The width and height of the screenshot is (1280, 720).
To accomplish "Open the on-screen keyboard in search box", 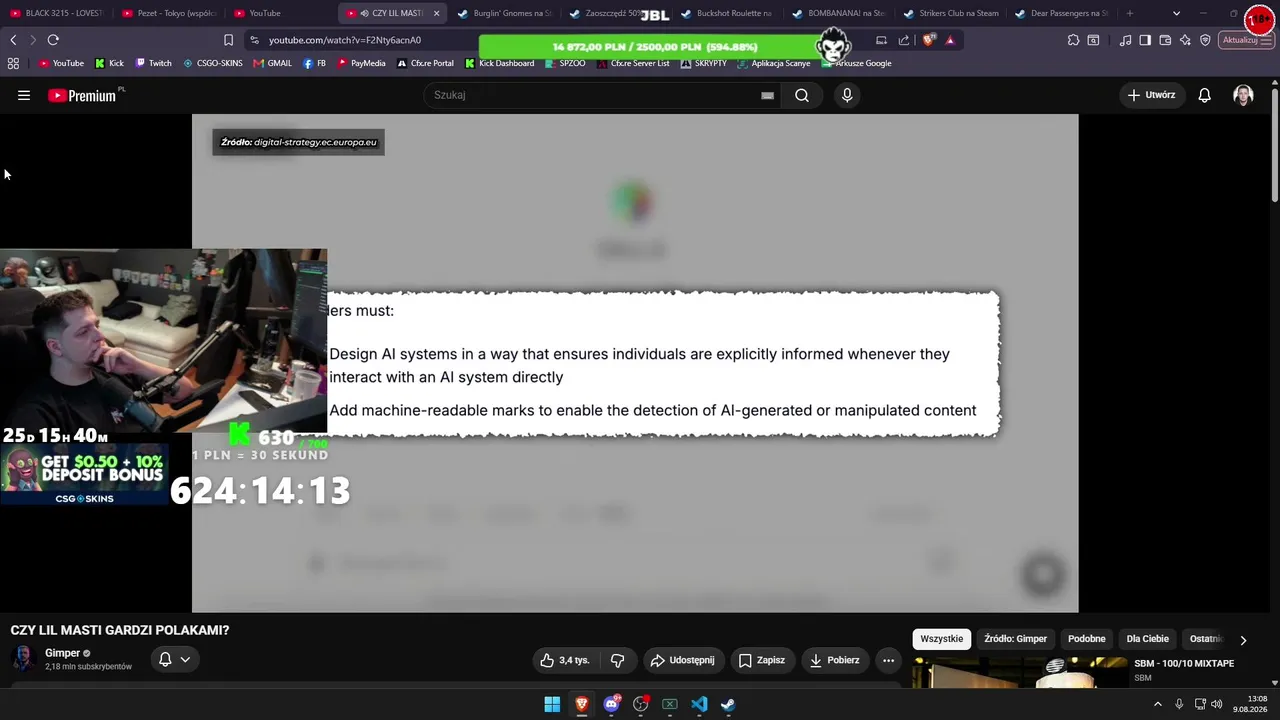I will coord(767,95).
